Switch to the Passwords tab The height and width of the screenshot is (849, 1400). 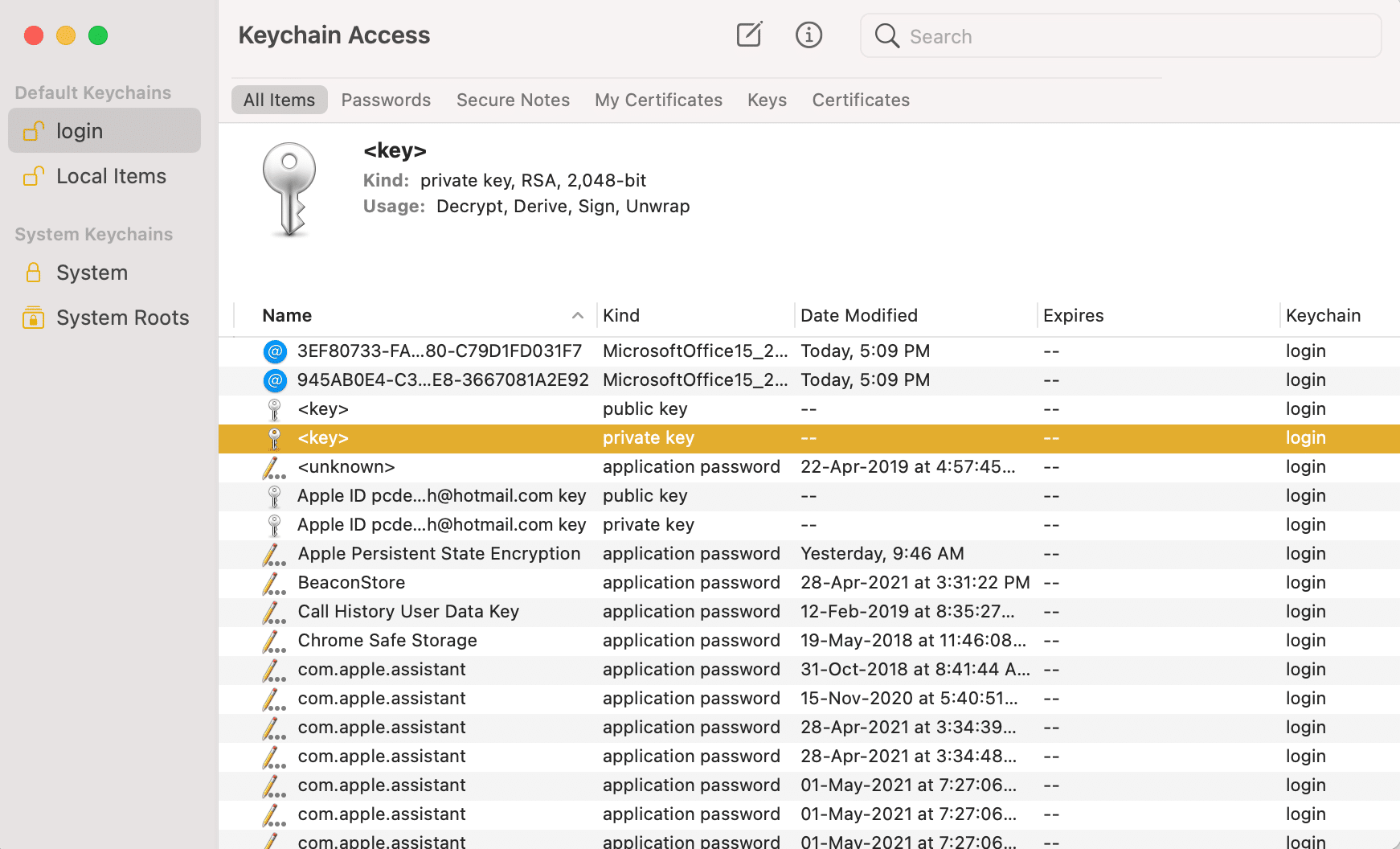(386, 100)
